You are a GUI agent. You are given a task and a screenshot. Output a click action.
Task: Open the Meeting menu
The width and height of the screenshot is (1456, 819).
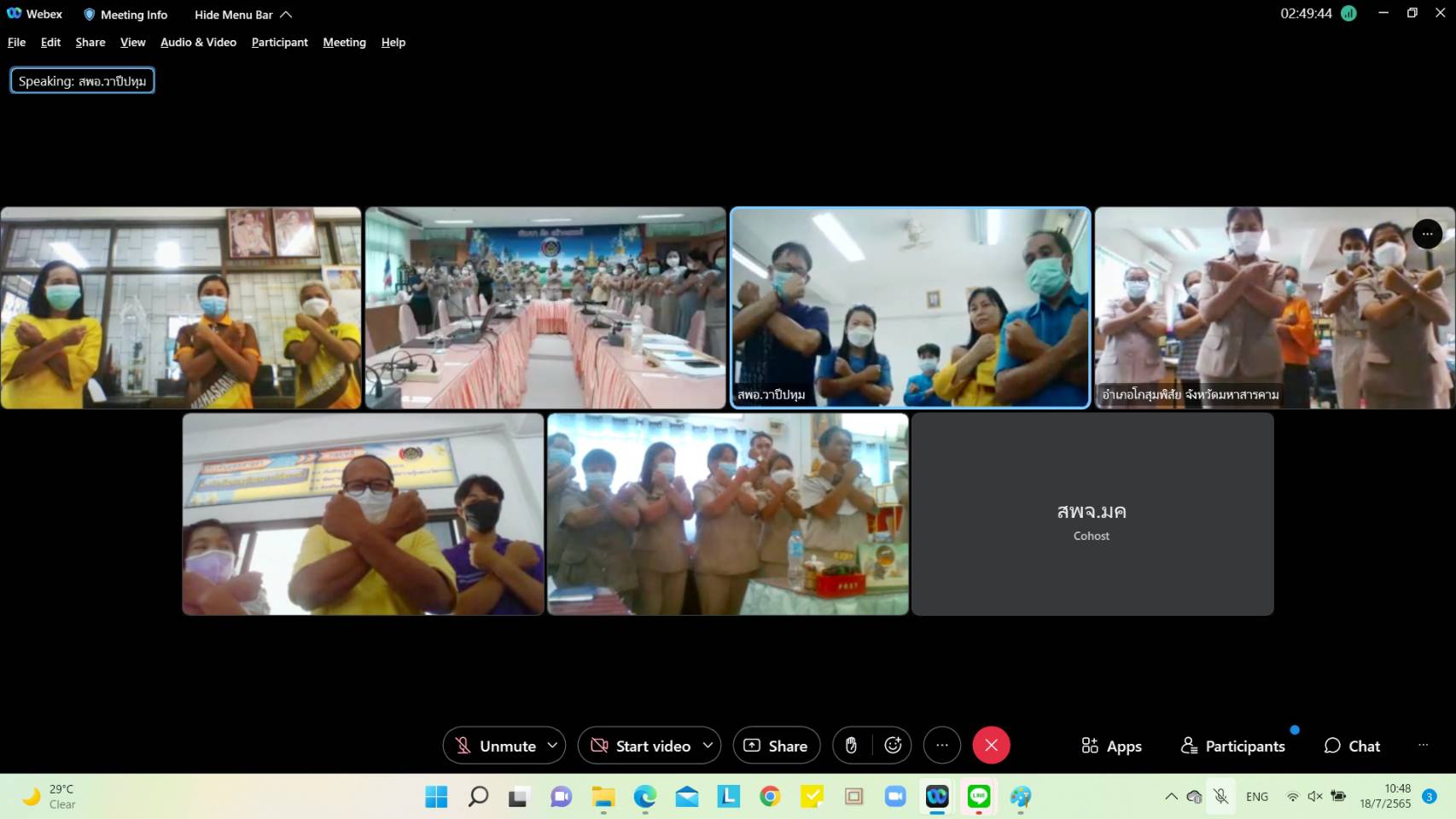[344, 42]
